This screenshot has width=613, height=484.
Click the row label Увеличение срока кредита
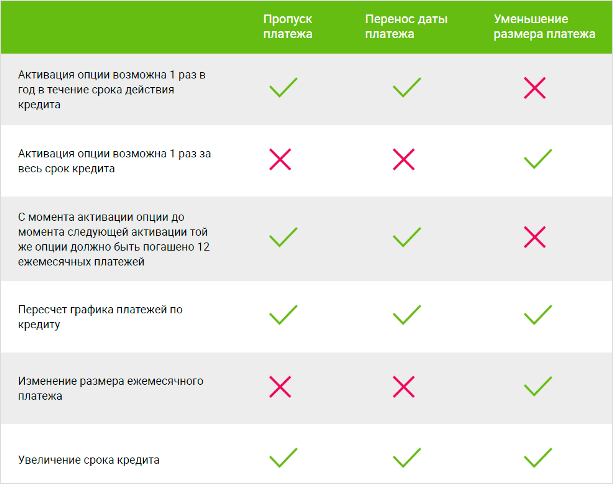pyautogui.click(x=89, y=460)
